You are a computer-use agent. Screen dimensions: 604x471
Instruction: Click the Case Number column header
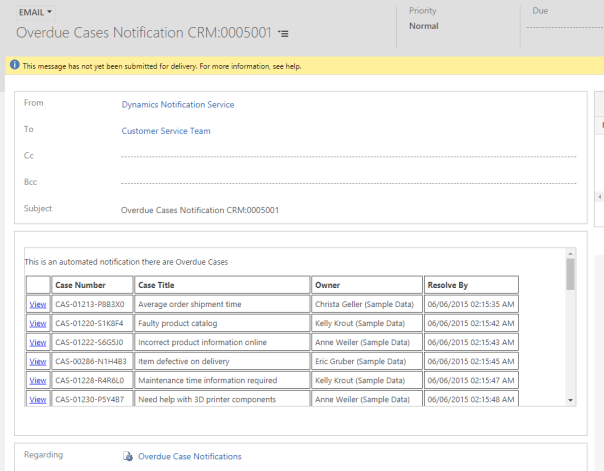click(92, 285)
